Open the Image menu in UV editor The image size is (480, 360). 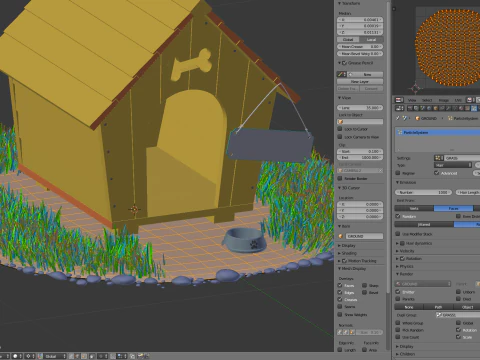coord(444,100)
